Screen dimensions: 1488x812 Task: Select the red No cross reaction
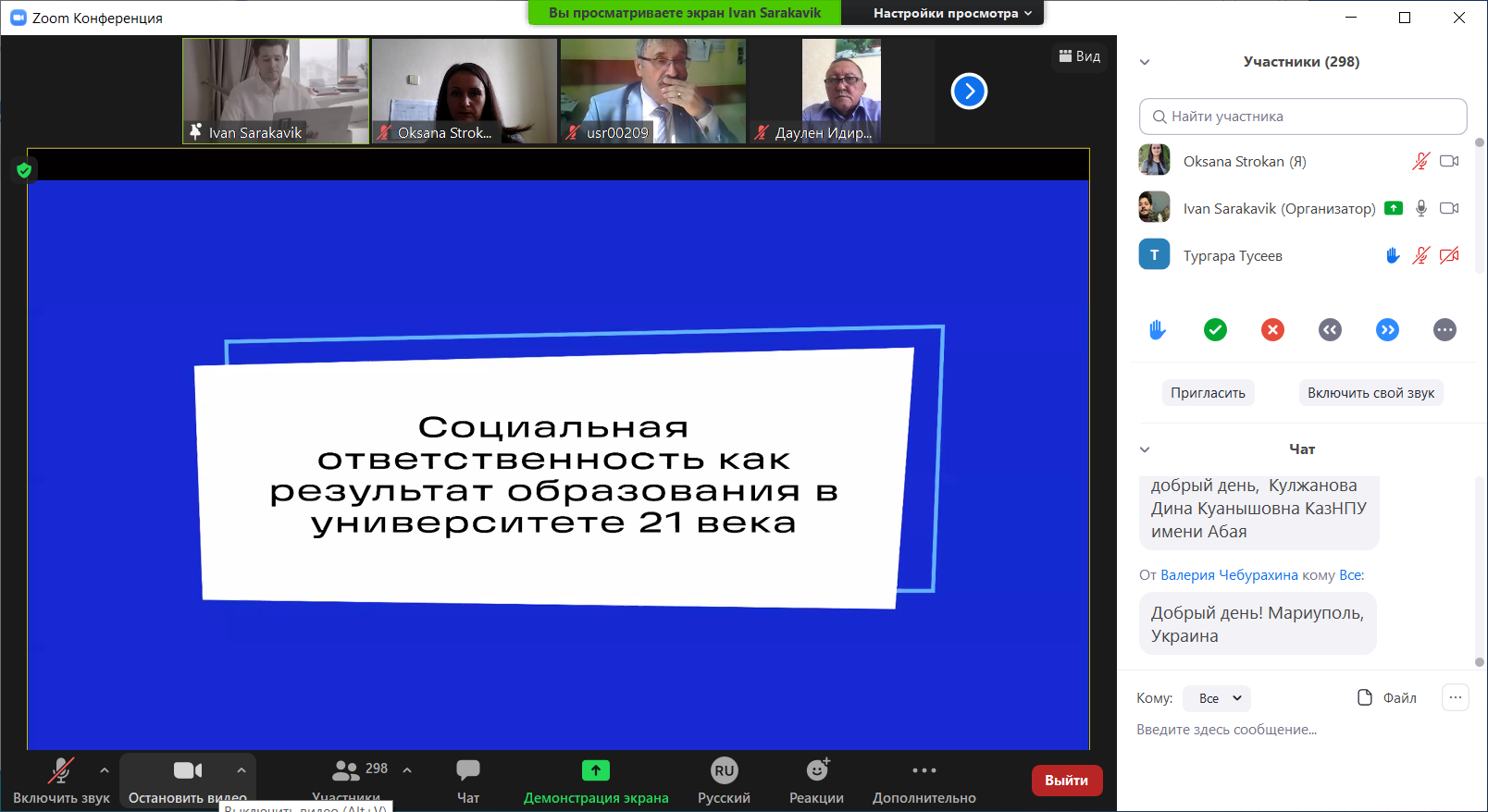[1272, 329]
